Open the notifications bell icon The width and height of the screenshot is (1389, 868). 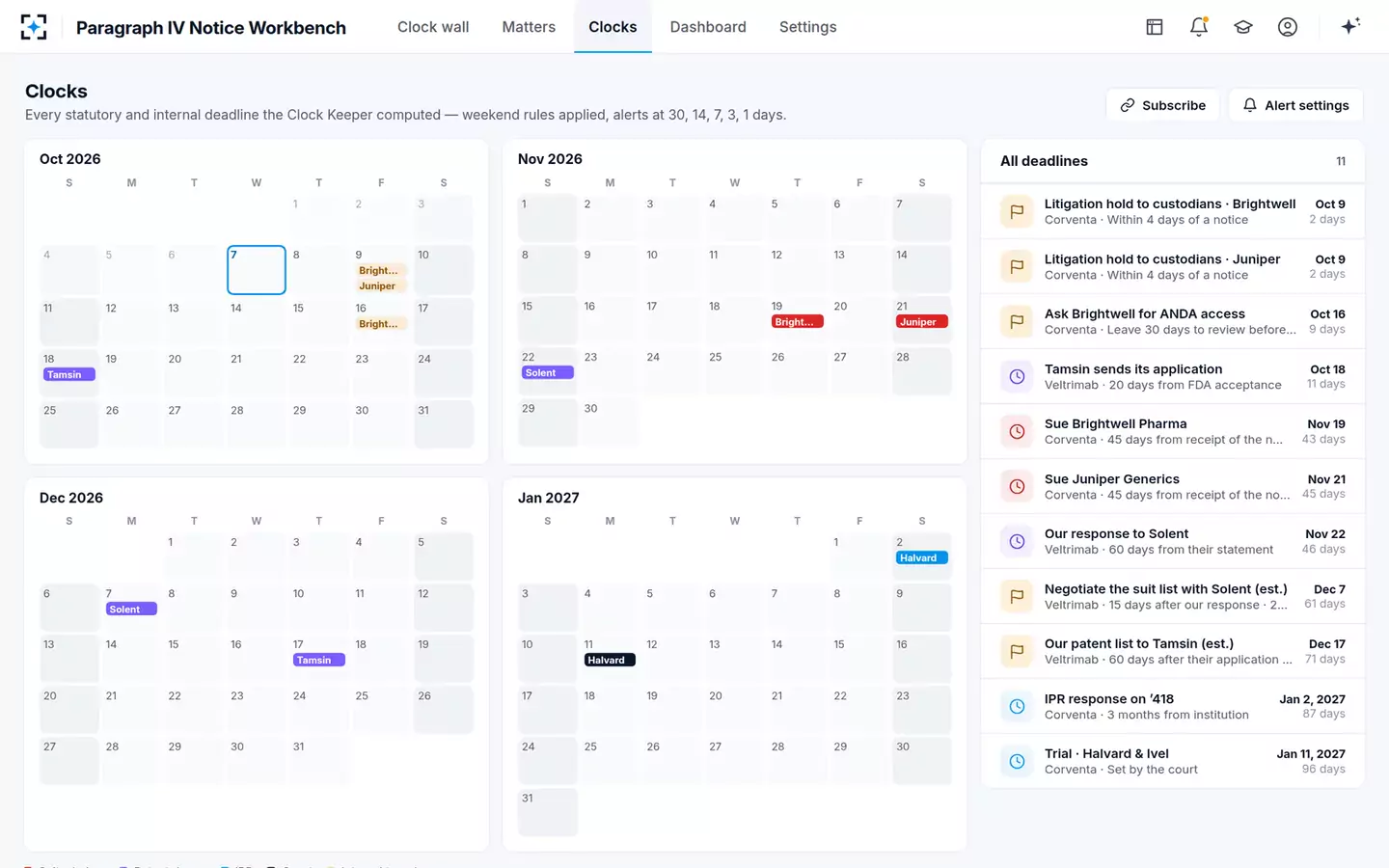tap(1199, 27)
